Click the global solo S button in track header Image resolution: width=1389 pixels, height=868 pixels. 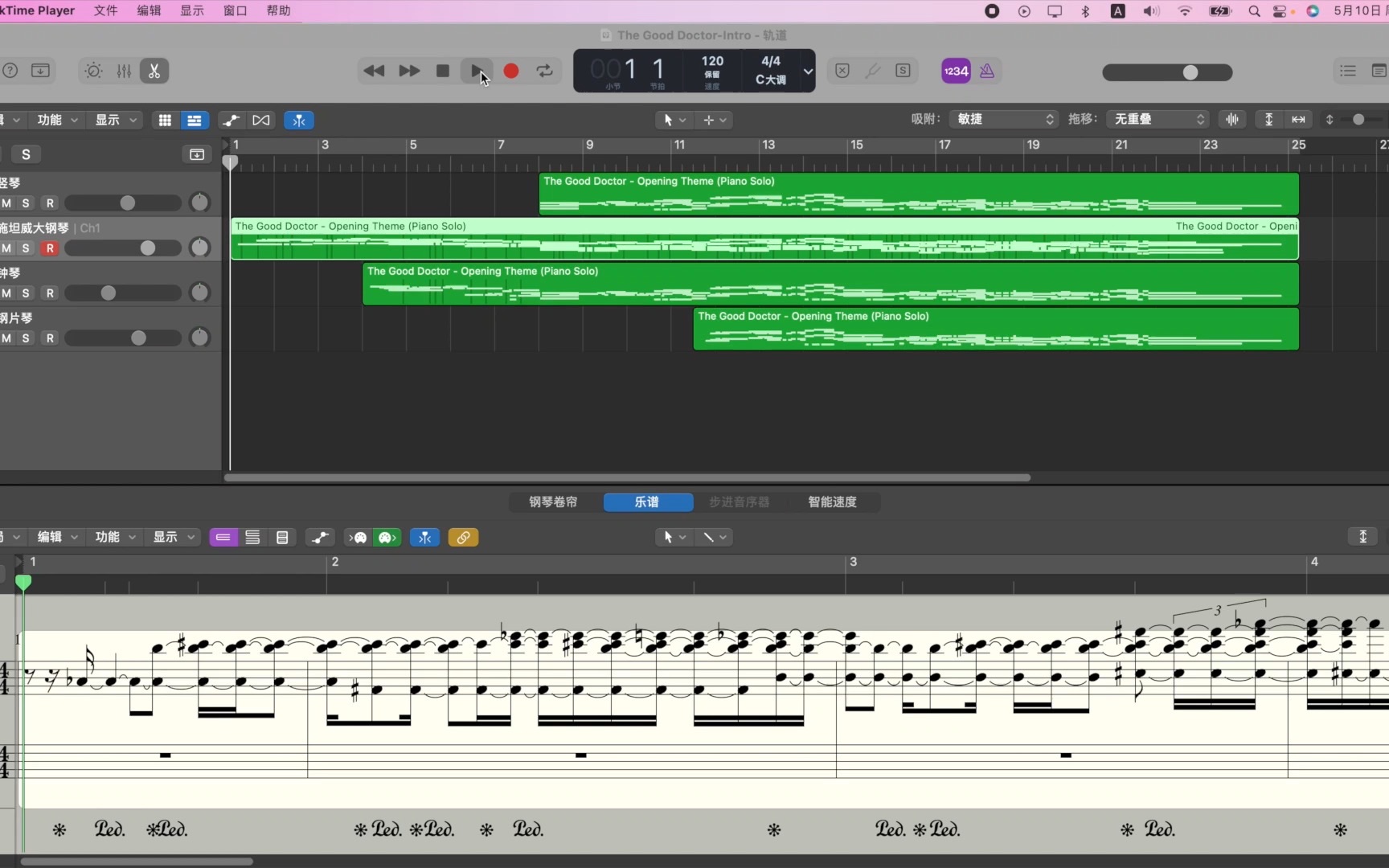click(26, 154)
